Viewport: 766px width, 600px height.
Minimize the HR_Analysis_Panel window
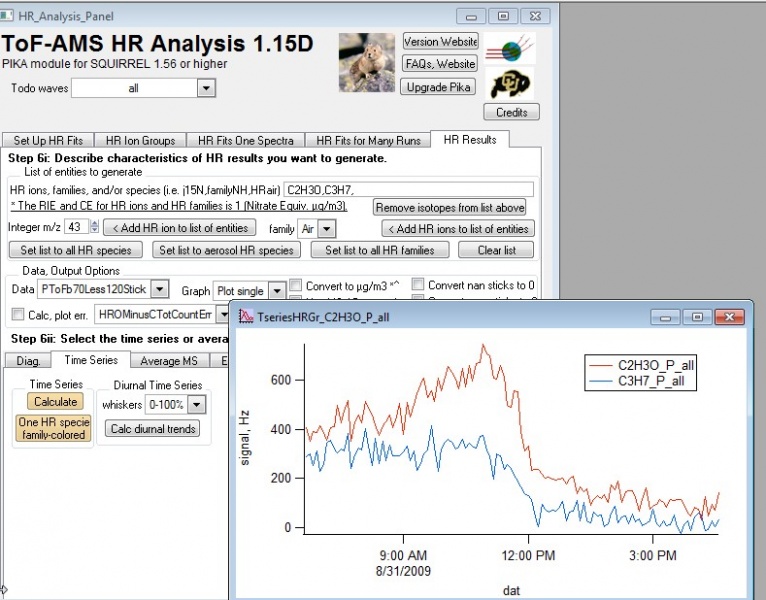point(472,15)
